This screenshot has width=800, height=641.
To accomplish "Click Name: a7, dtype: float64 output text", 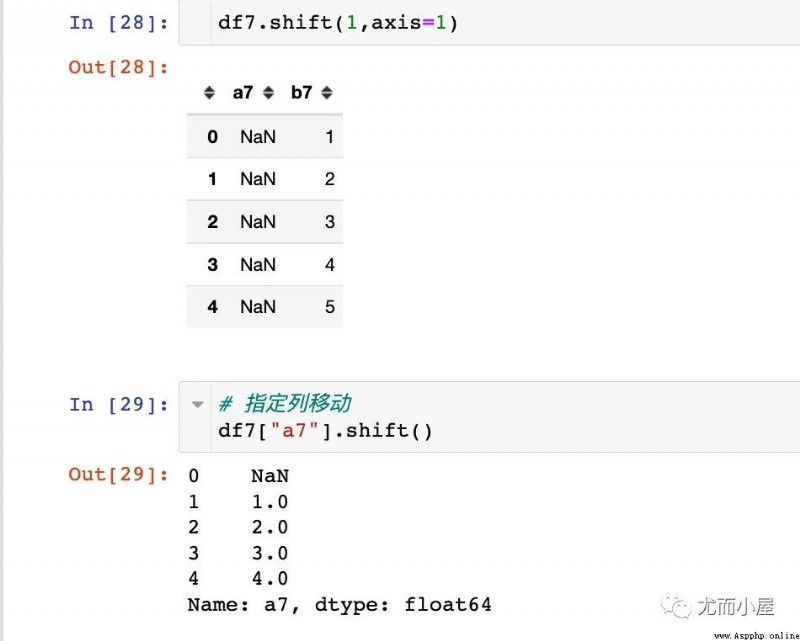I will [339, 605].
